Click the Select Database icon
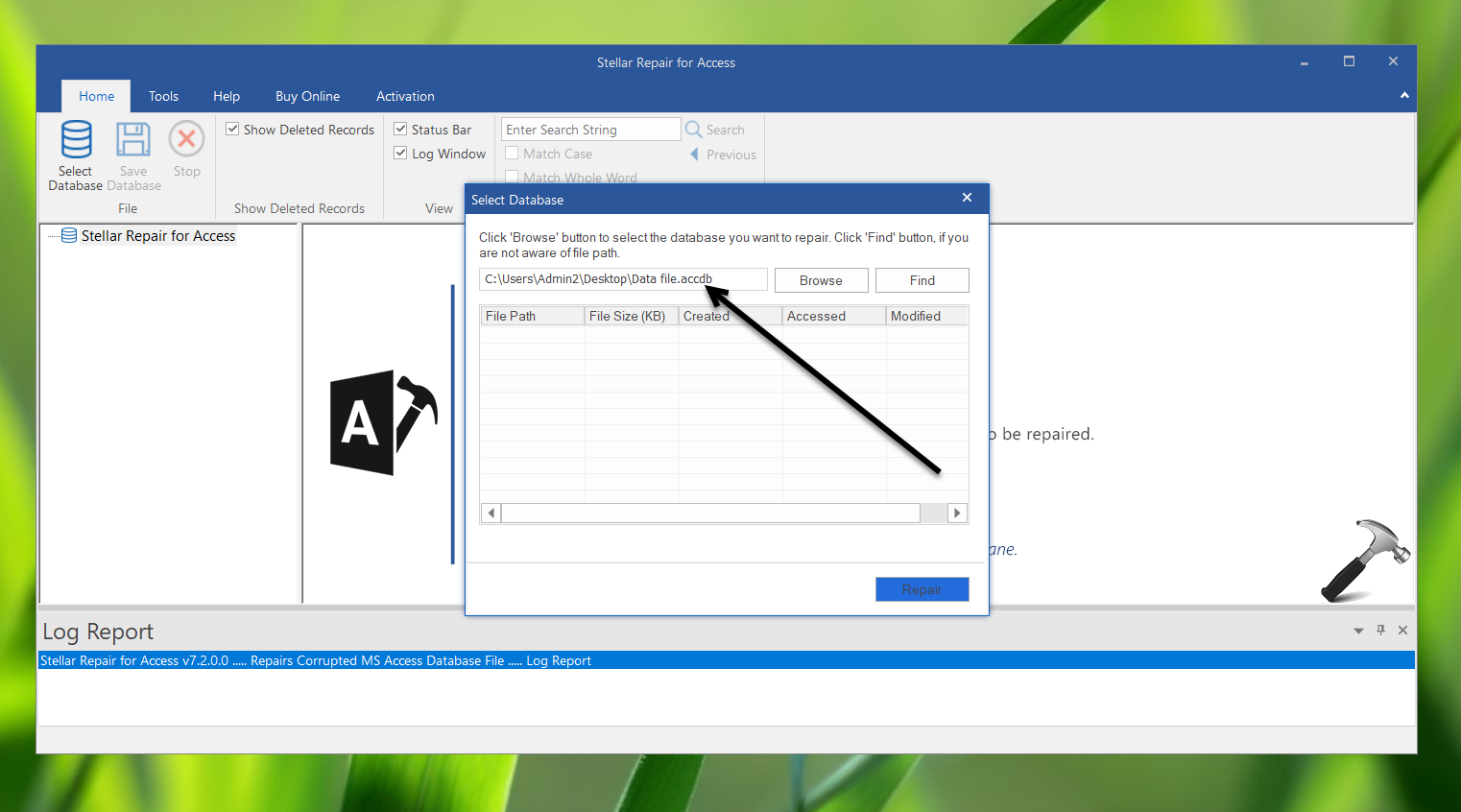This screenshot has width=1461, height=812. click(76, 140)
